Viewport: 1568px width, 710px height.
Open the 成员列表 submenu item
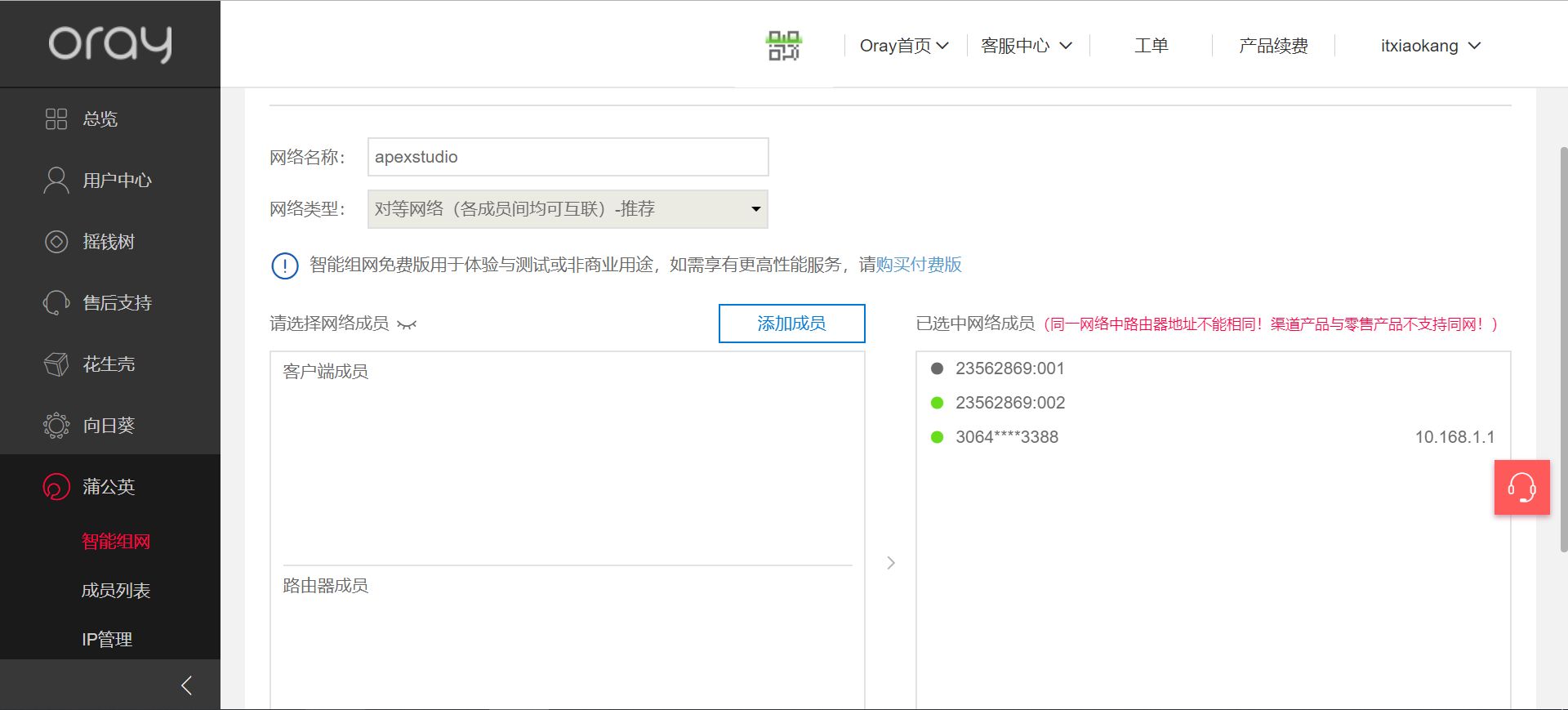click(x=116, y=591)
